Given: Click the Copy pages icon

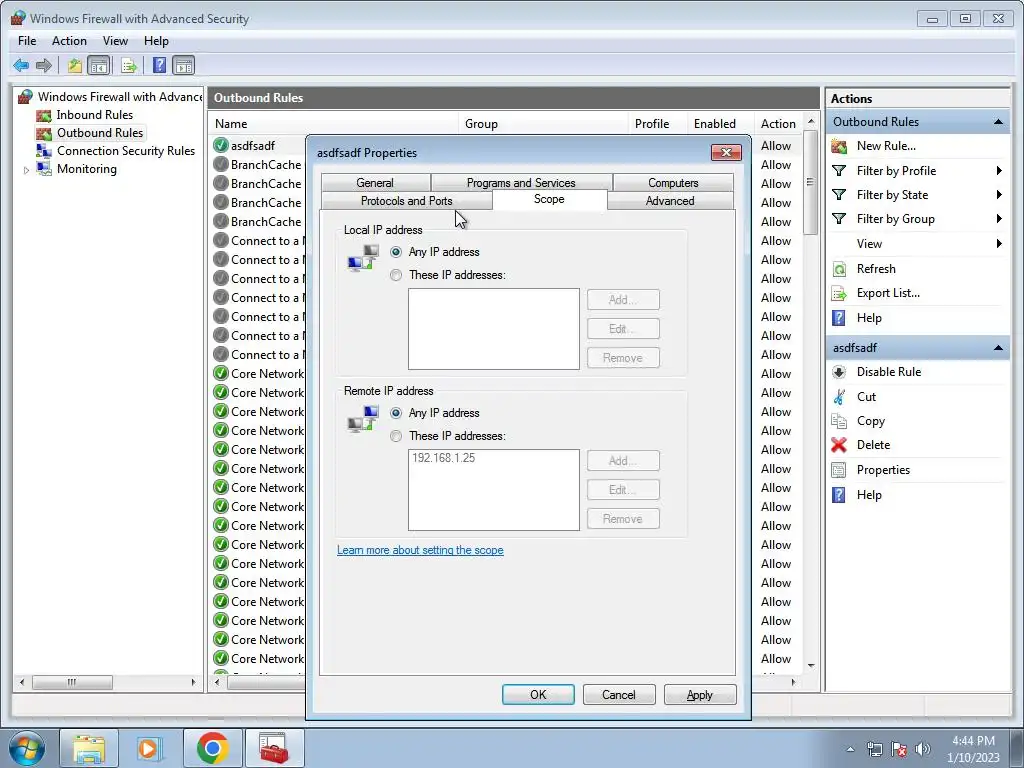Looking at the screenshot, I should [839, 421].
